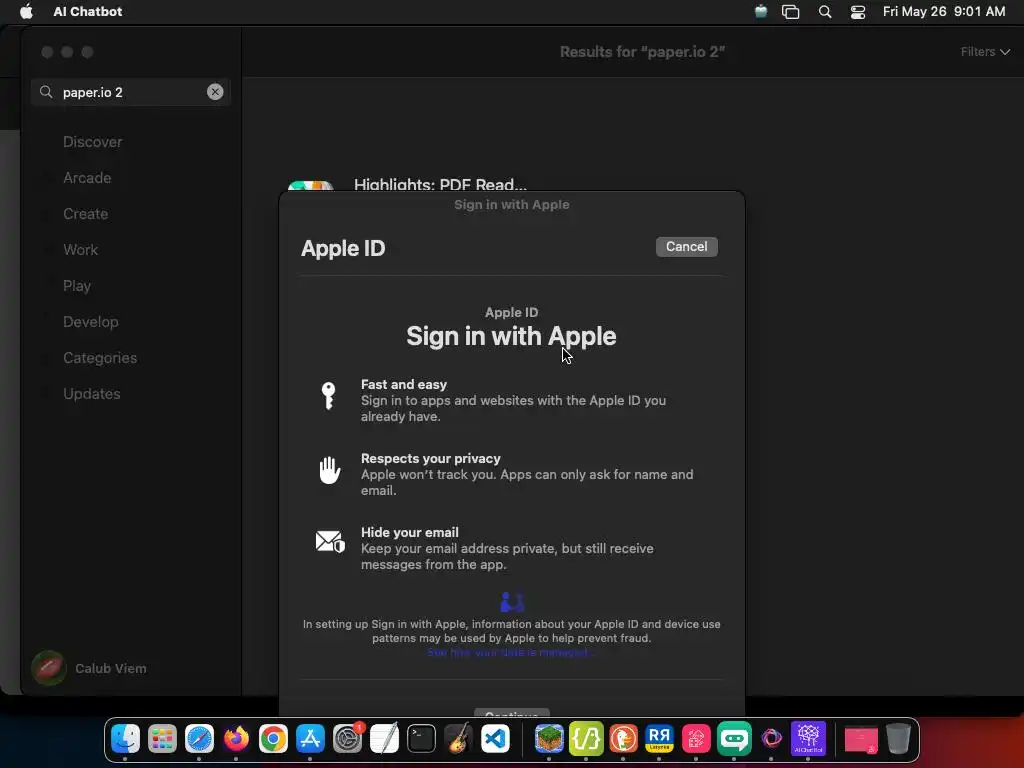The height and width of the screenshot is (768, 1024).
Task: Select Develop in the sidebar
Action: pyautogui.click(x=91, y=322)
